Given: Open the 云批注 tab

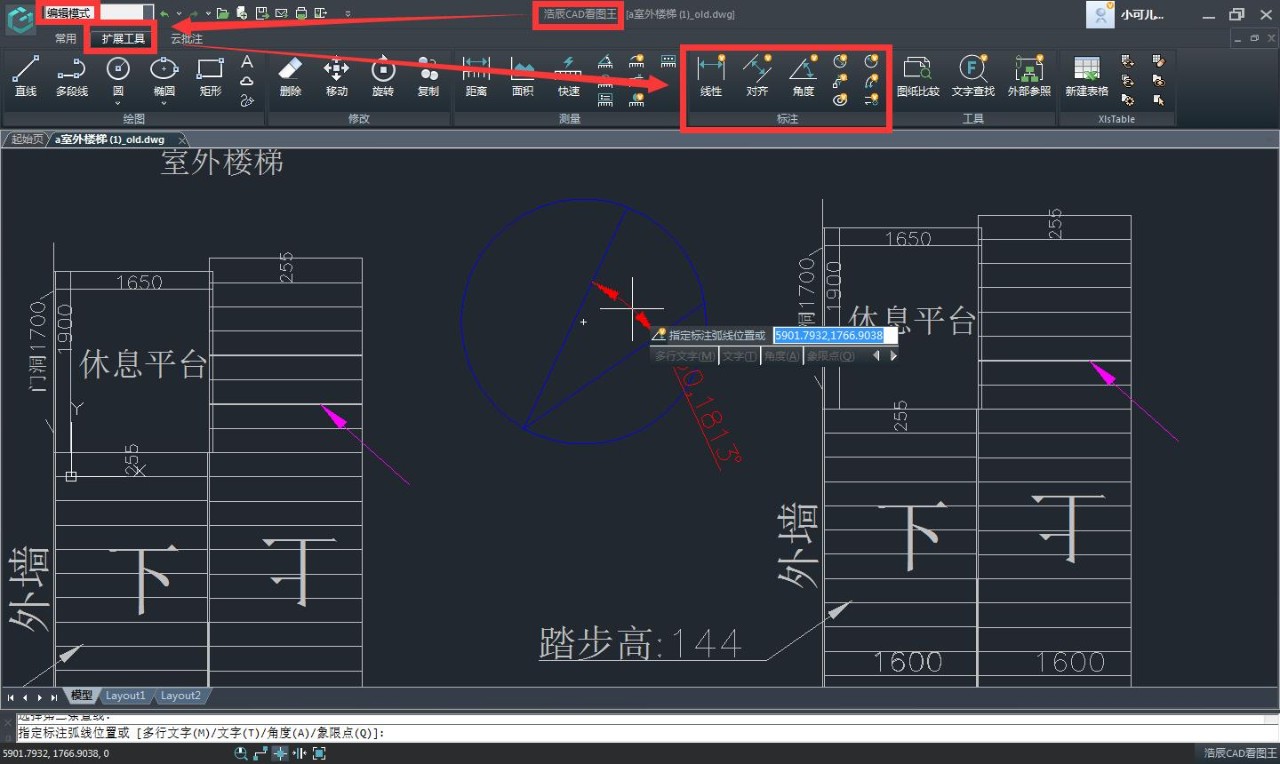Looking at the screenshot, I should (186, 38).
